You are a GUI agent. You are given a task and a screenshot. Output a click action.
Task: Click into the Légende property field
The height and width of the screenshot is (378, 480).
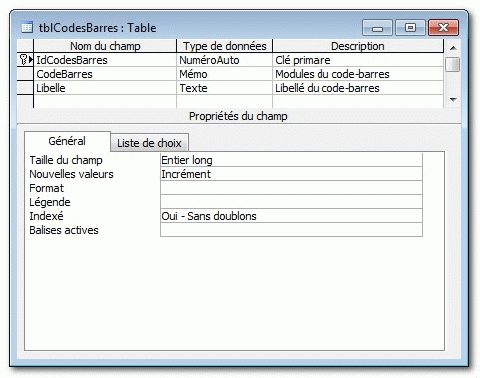click(x=291, y=202)
